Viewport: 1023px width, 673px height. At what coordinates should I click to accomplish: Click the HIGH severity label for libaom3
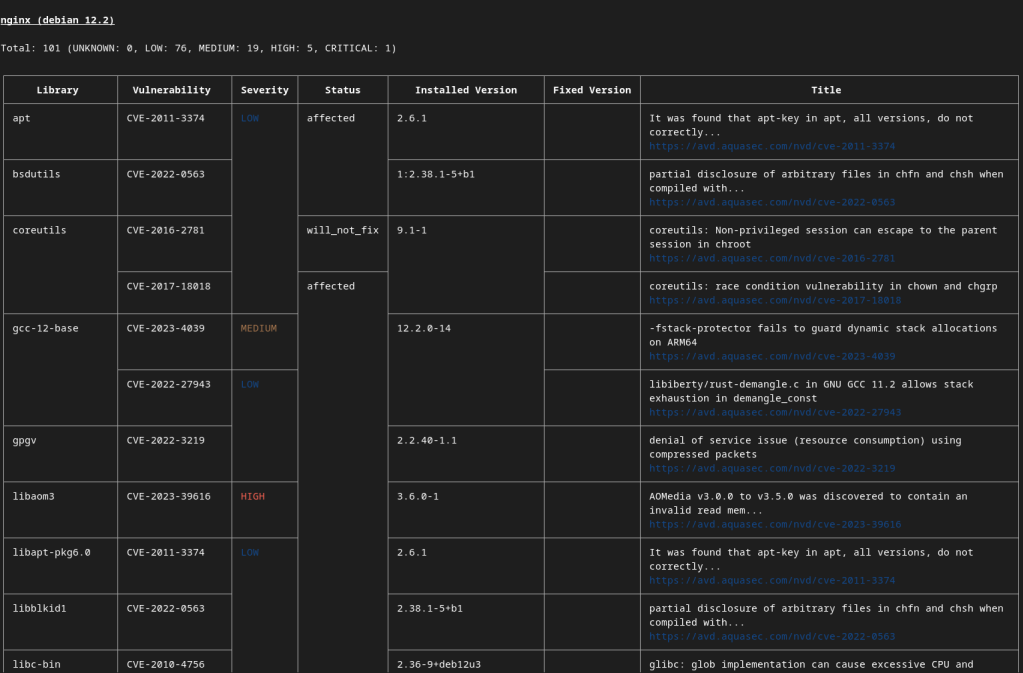pyautogui.click(x=252, y=496)
